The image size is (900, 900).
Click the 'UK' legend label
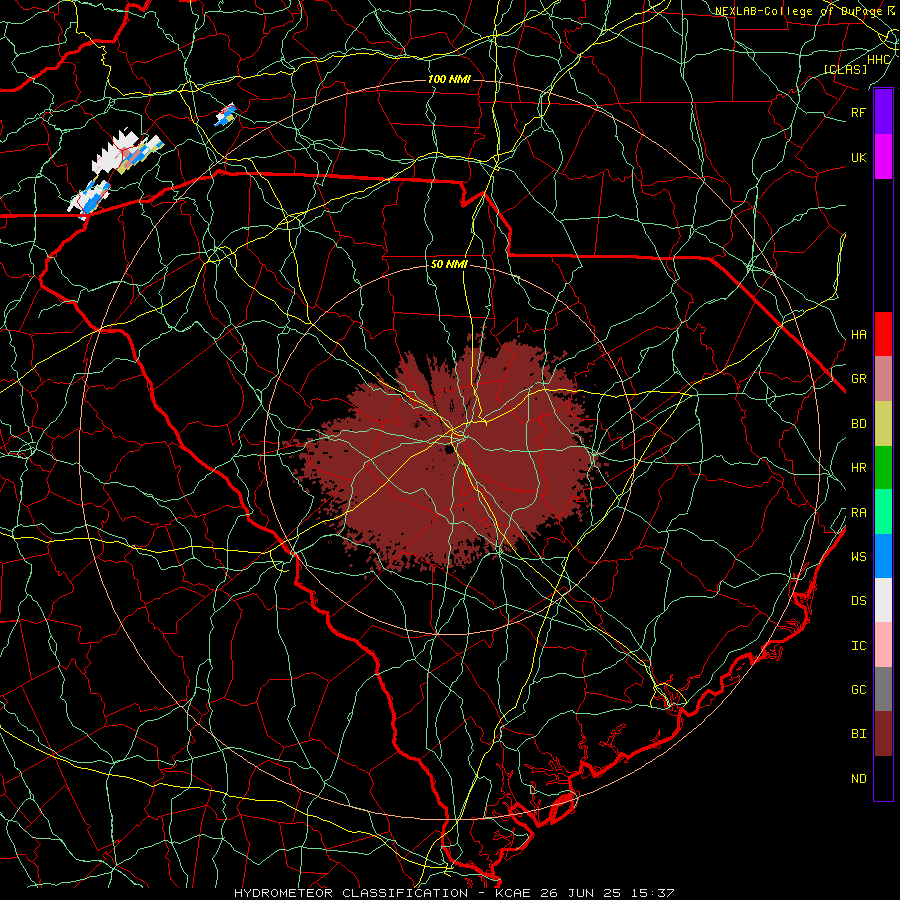pyautogui.click(x=858, y=157)
